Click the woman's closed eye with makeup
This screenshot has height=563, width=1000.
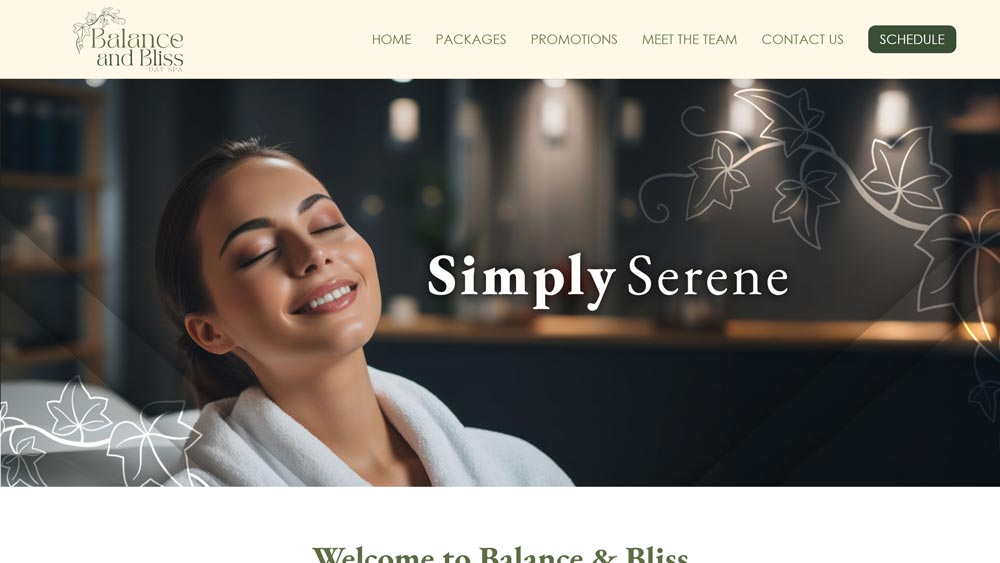(x=258, y=256)
